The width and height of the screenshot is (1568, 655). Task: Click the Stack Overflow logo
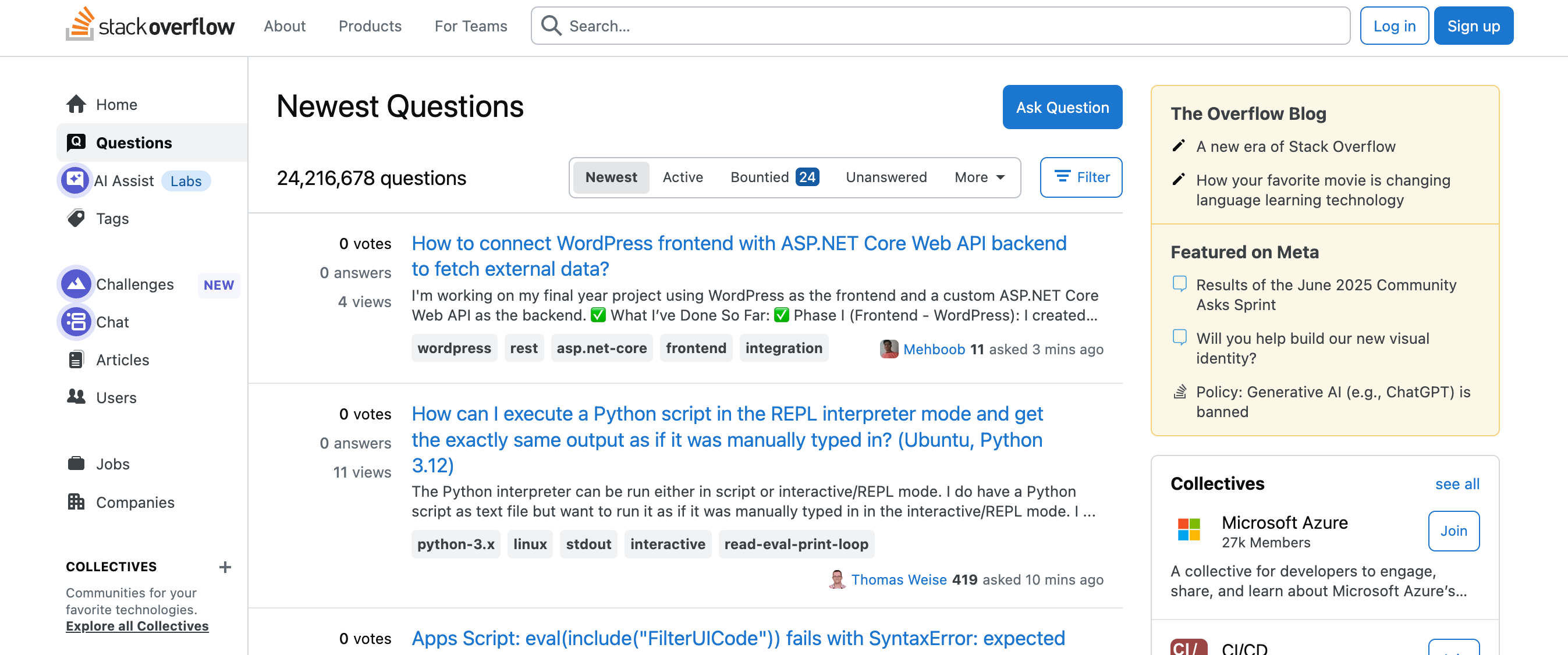(x=150, y=26)
